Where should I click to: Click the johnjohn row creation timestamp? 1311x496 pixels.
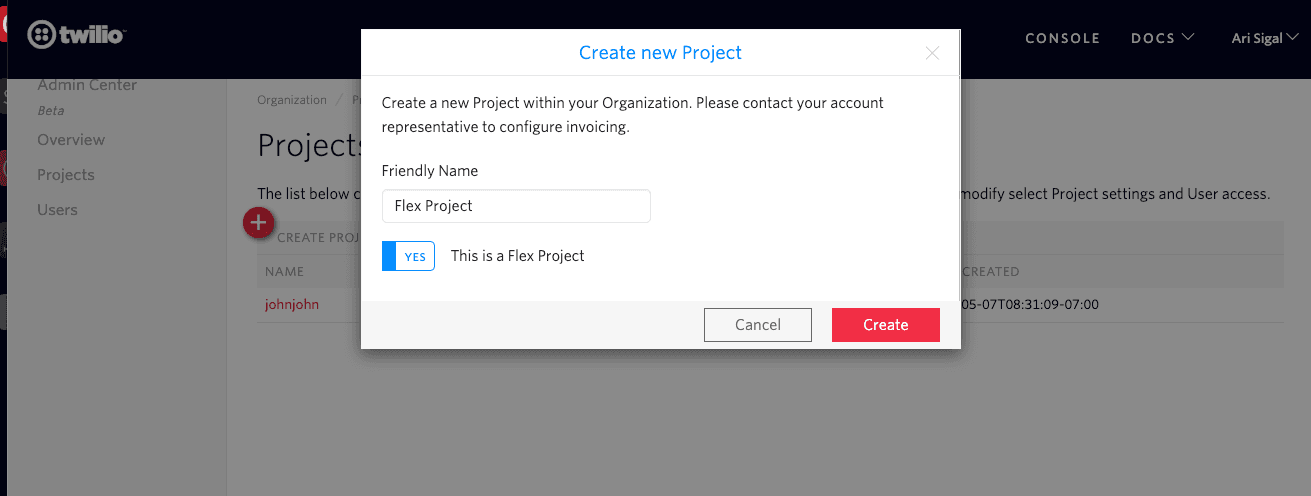pyautogui.click(x=1028, y=304)
